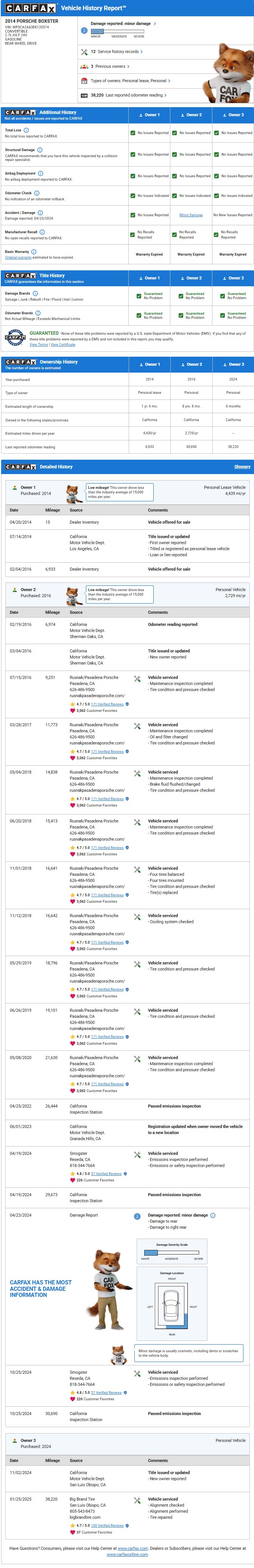Click the house icon for Types of owners

[84, 81]
